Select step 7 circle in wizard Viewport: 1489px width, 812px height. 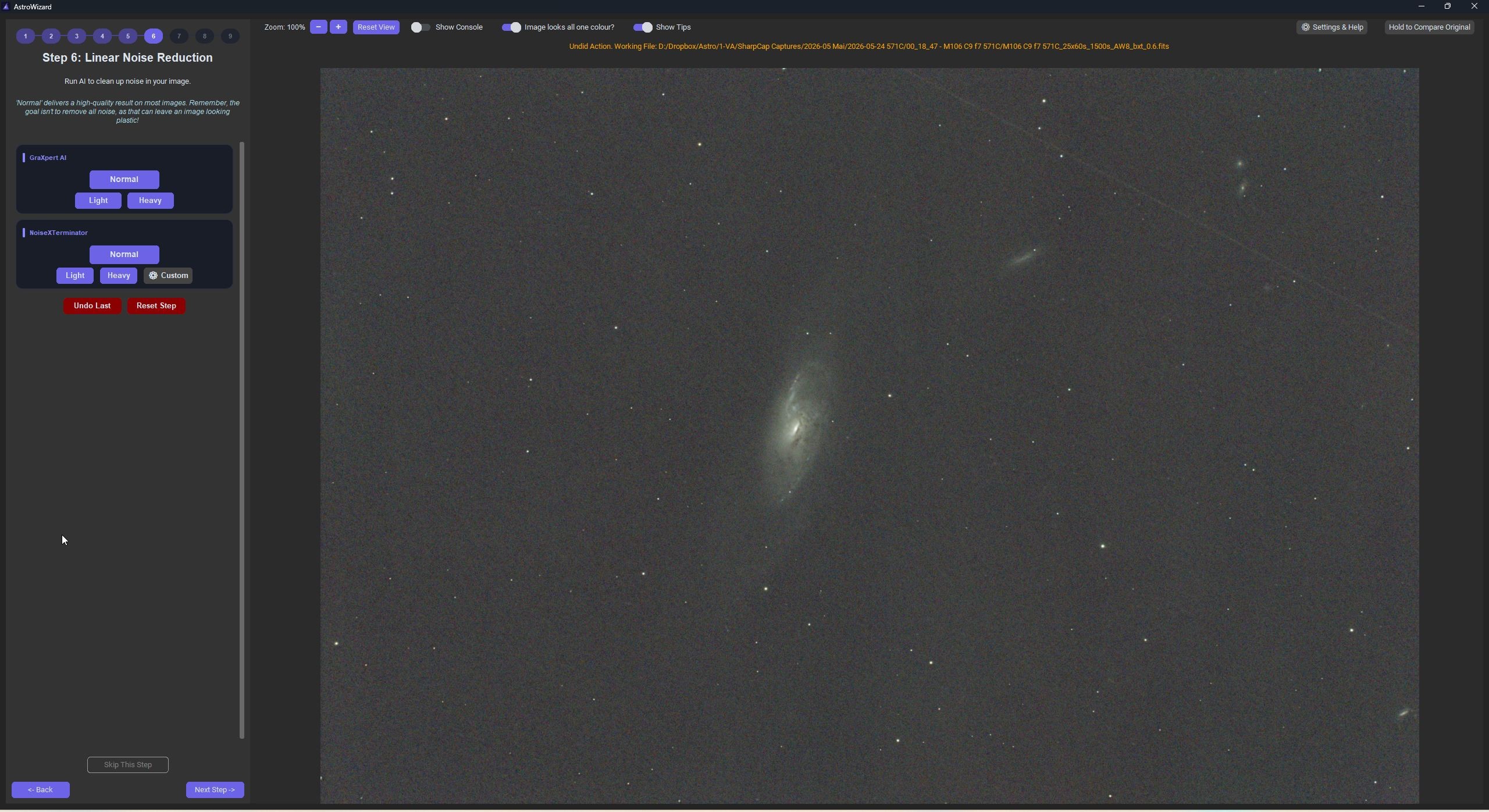point(179,36)
